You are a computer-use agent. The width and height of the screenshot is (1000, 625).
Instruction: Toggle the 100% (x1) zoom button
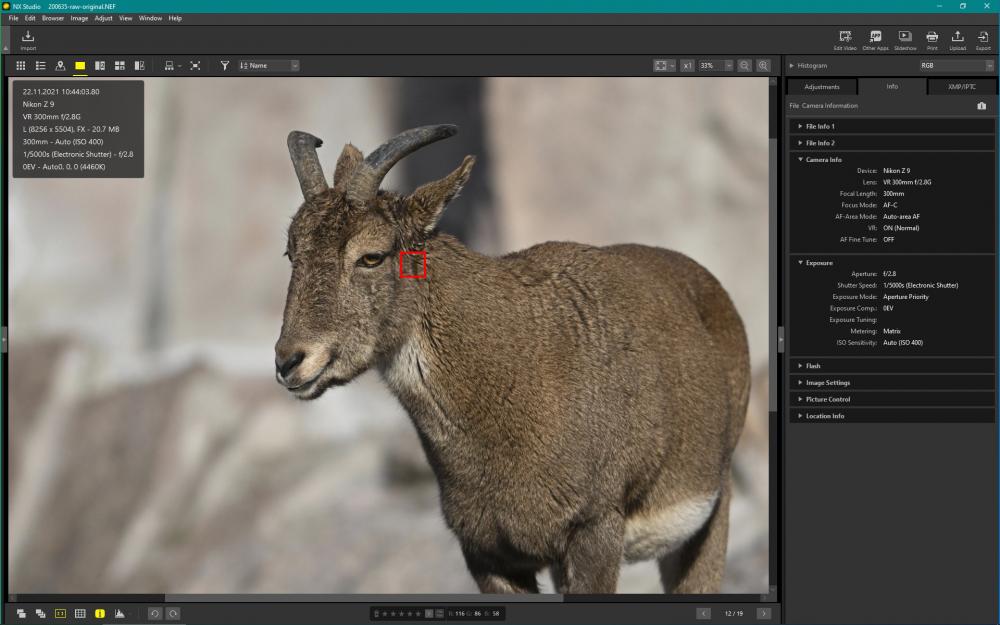tap(687, 66)
